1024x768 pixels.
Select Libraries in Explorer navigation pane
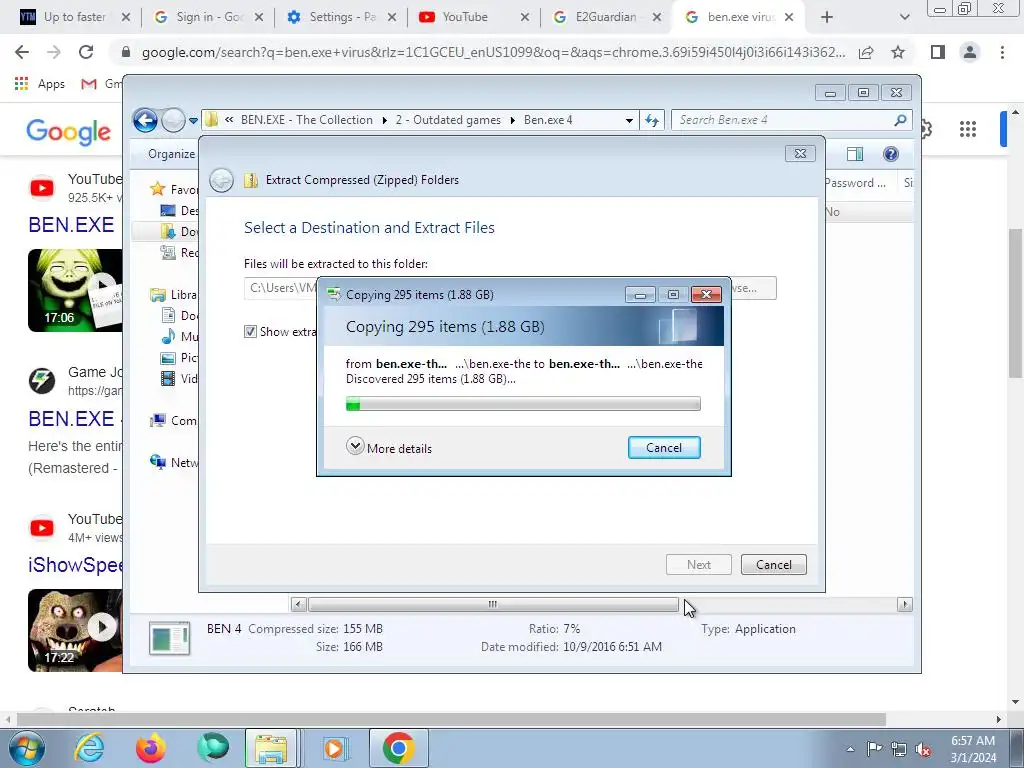tap(174, 295)
